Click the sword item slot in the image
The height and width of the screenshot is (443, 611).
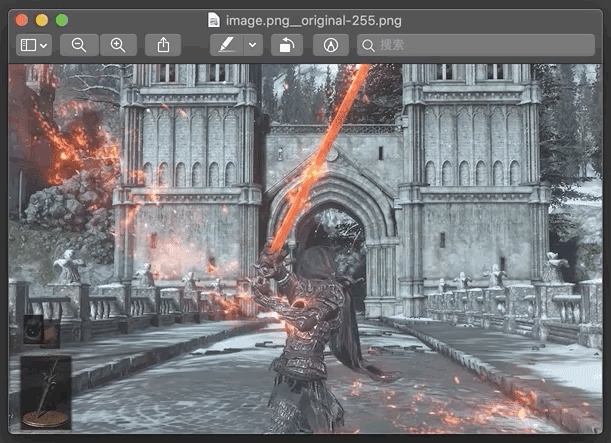[46, 392]
